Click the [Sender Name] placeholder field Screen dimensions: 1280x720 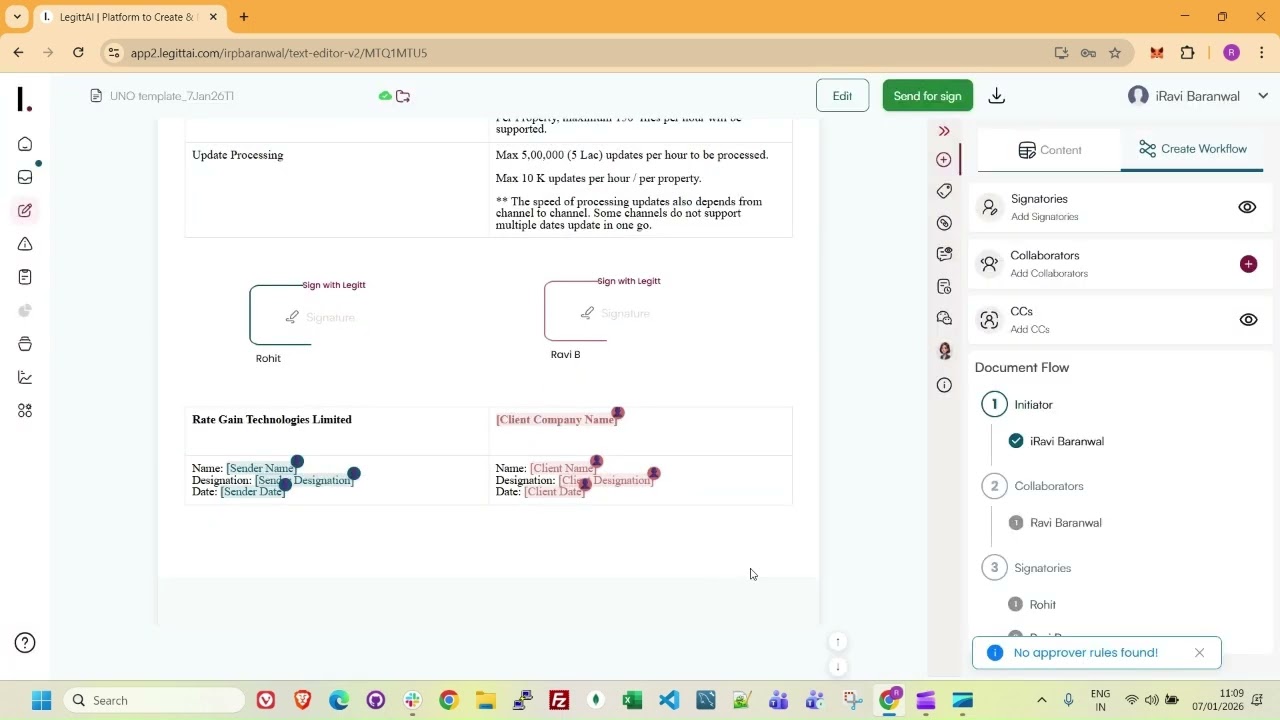[261, 468]
